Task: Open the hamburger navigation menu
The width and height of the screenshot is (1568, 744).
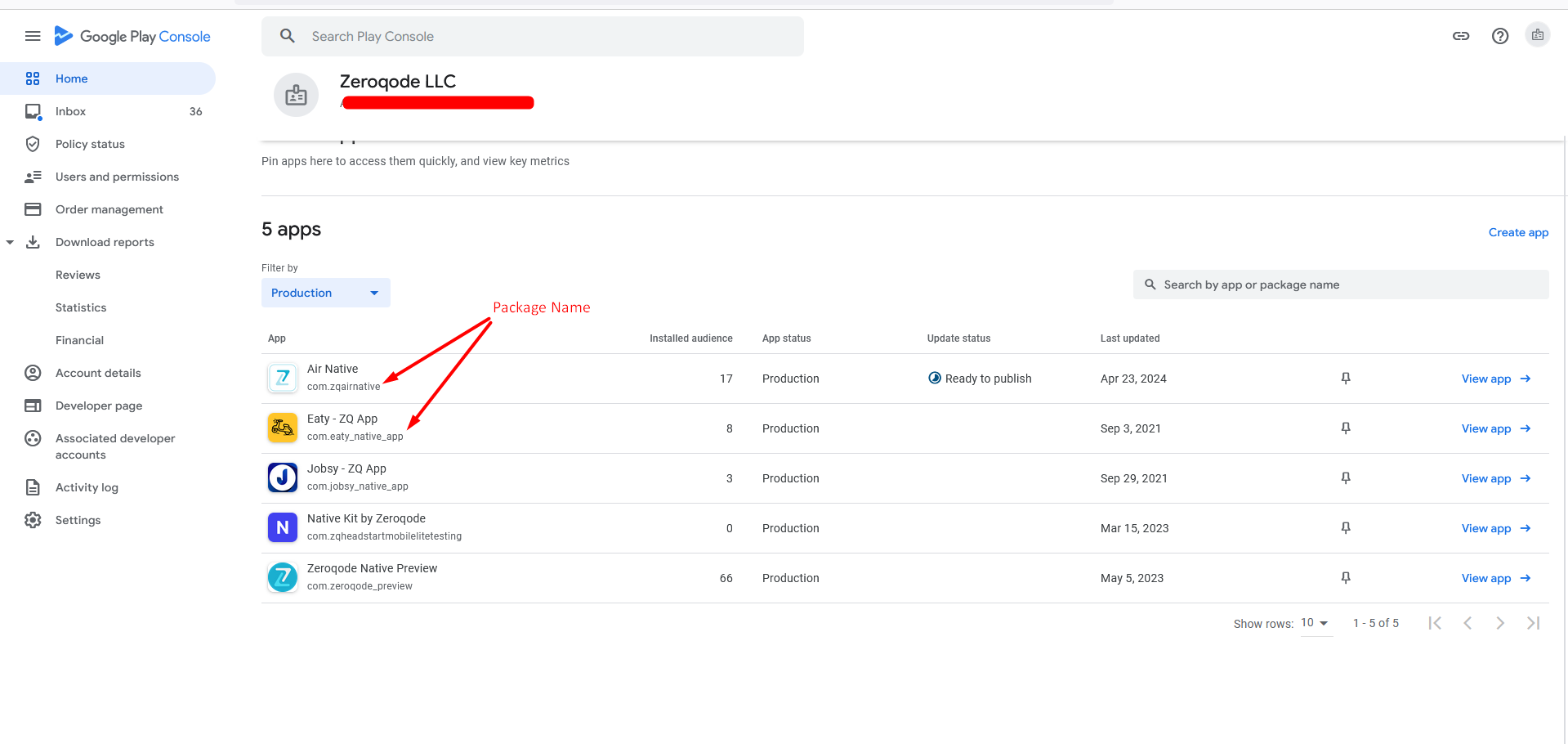Action: [x=33, y=36]
